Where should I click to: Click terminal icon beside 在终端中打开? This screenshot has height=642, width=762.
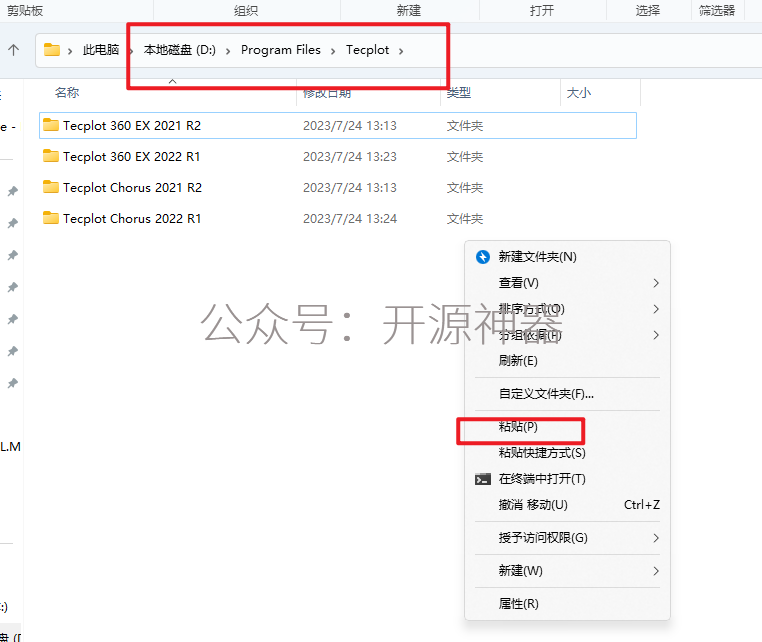pyautogui.click(x=483, y=479)
